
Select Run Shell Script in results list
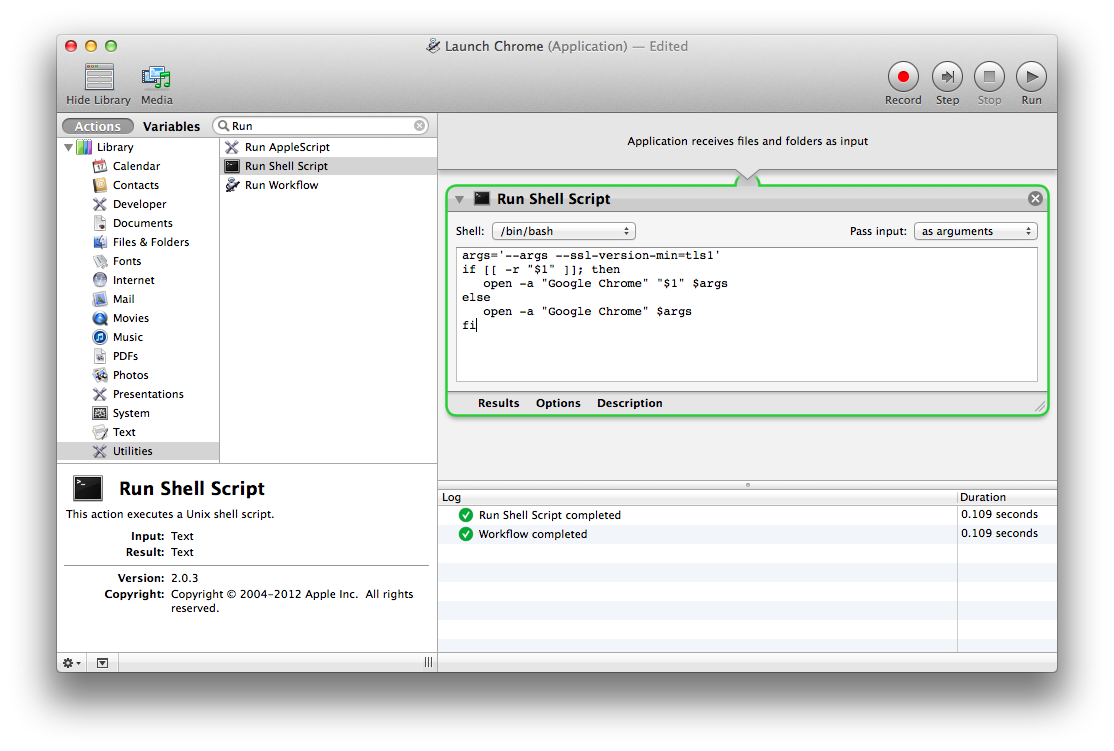click(x=328, y=166)
